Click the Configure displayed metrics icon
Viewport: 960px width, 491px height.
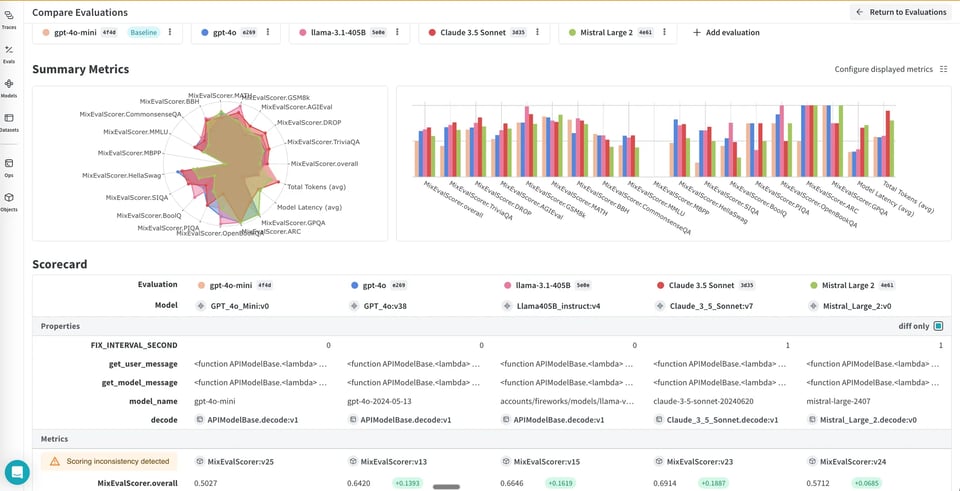click(943, 69)
